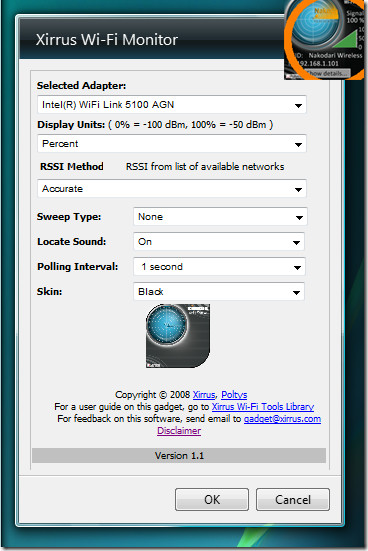Click the Nakodari Wireless SSID text

point(335,55)
